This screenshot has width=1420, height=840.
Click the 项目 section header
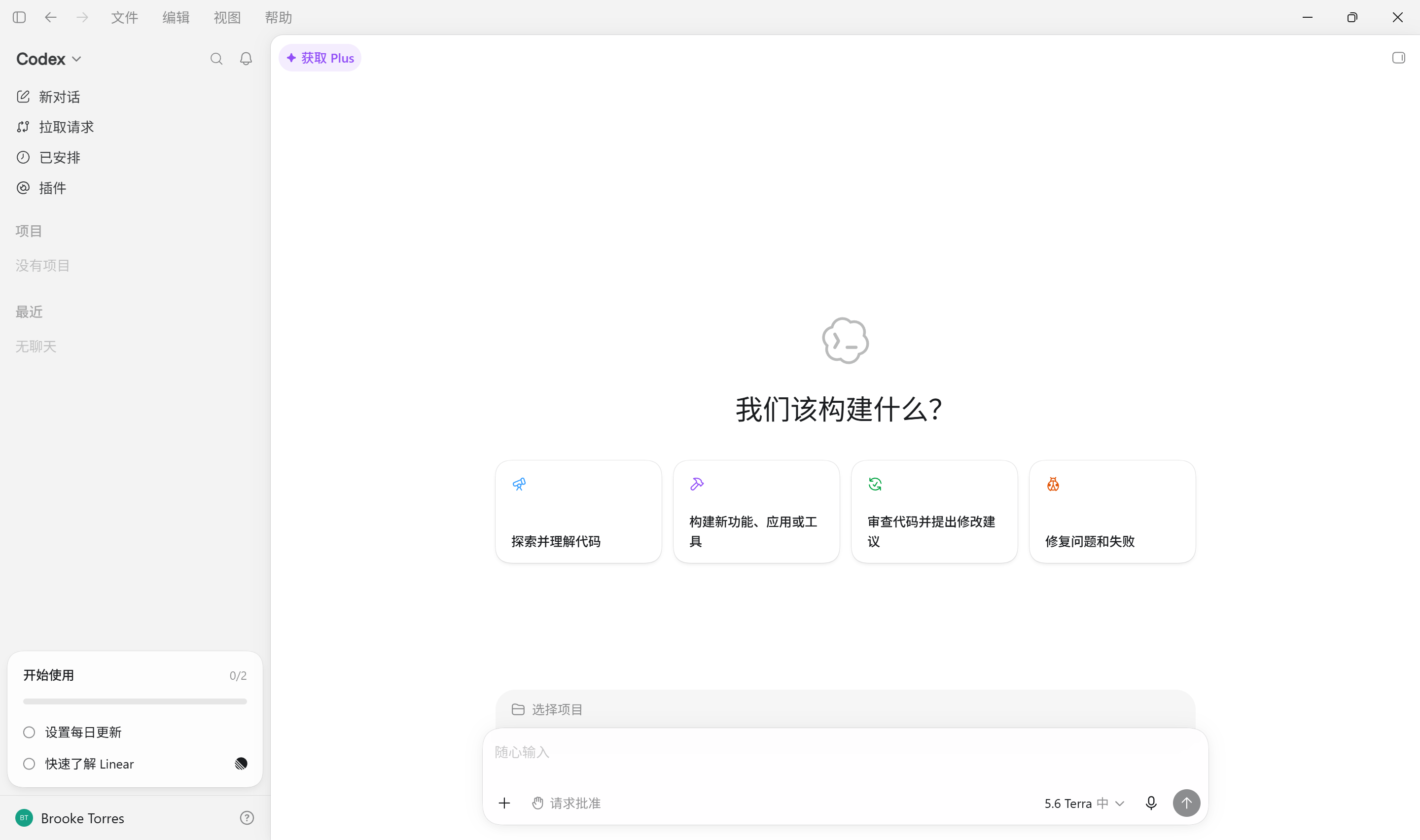pos(29,231)
